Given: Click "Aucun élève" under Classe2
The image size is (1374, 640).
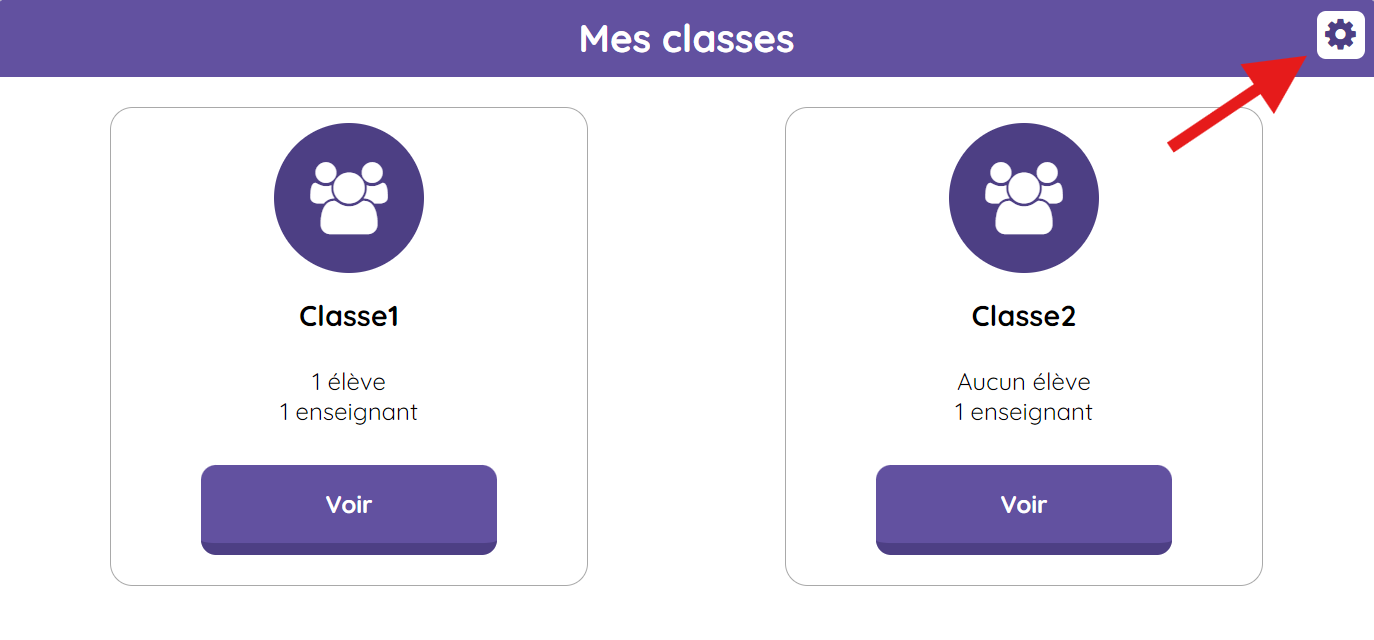Looking at the screenshot, I should pos(1024,382).
